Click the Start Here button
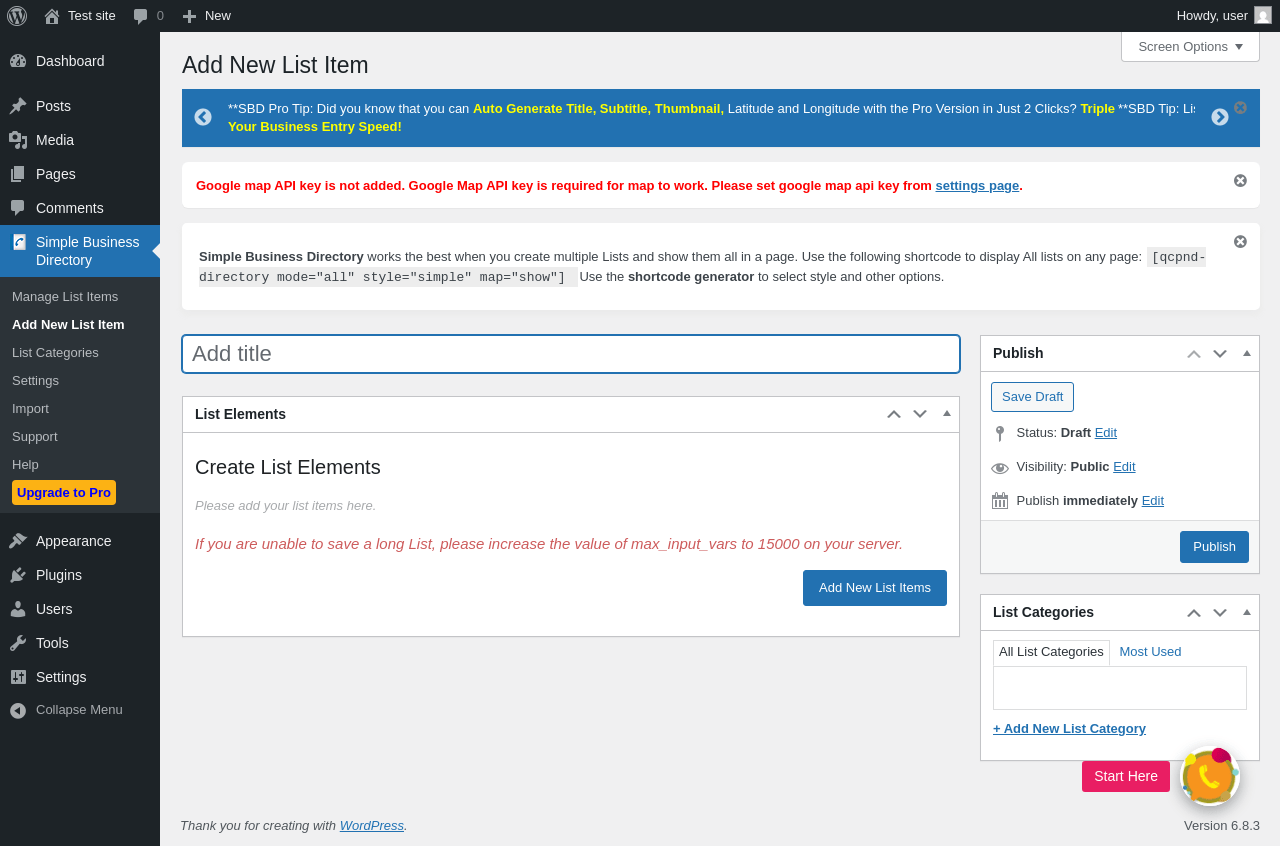 tap(1126, 776)
